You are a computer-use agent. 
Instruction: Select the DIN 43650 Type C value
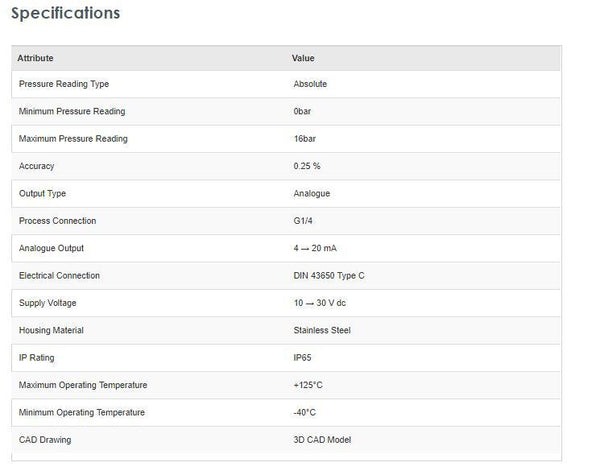point(329,275)
